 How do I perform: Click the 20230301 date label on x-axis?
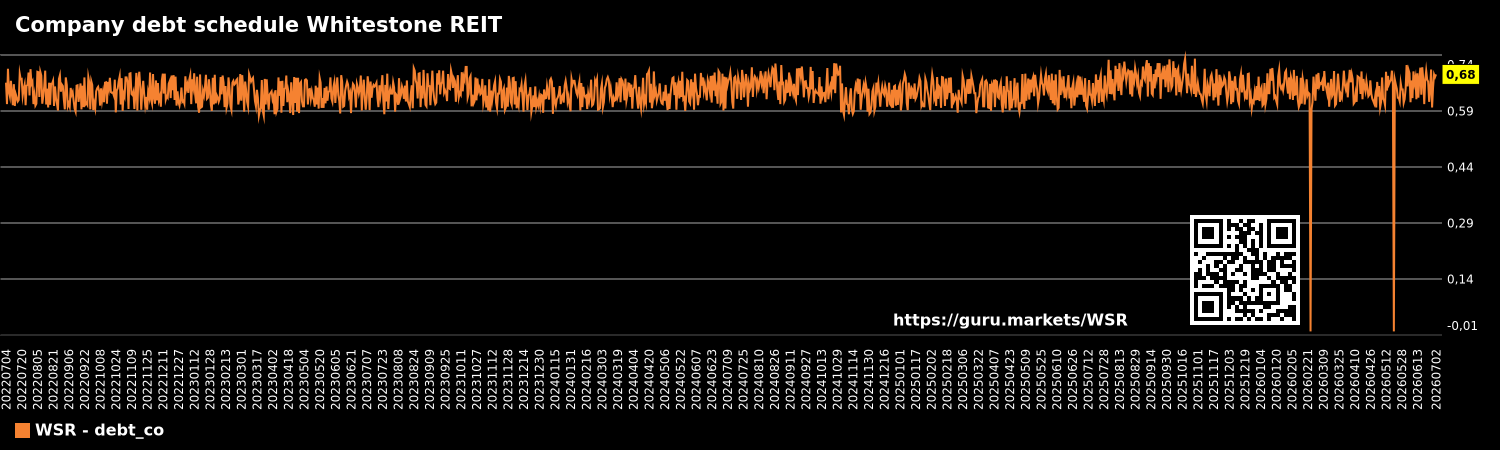(243, 379)
